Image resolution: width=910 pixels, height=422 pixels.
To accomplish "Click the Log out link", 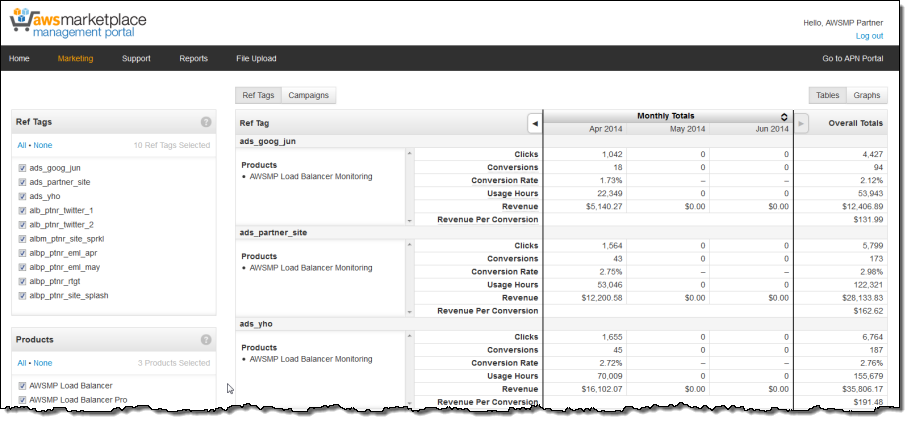I will (868, 36).
